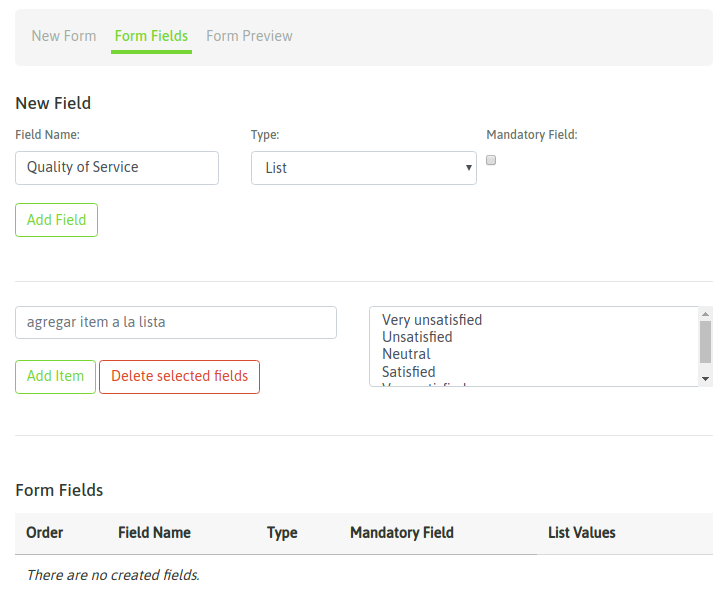Select 'Unsatisfied' list option
The image size is (722, 593).
coord(417,337)
